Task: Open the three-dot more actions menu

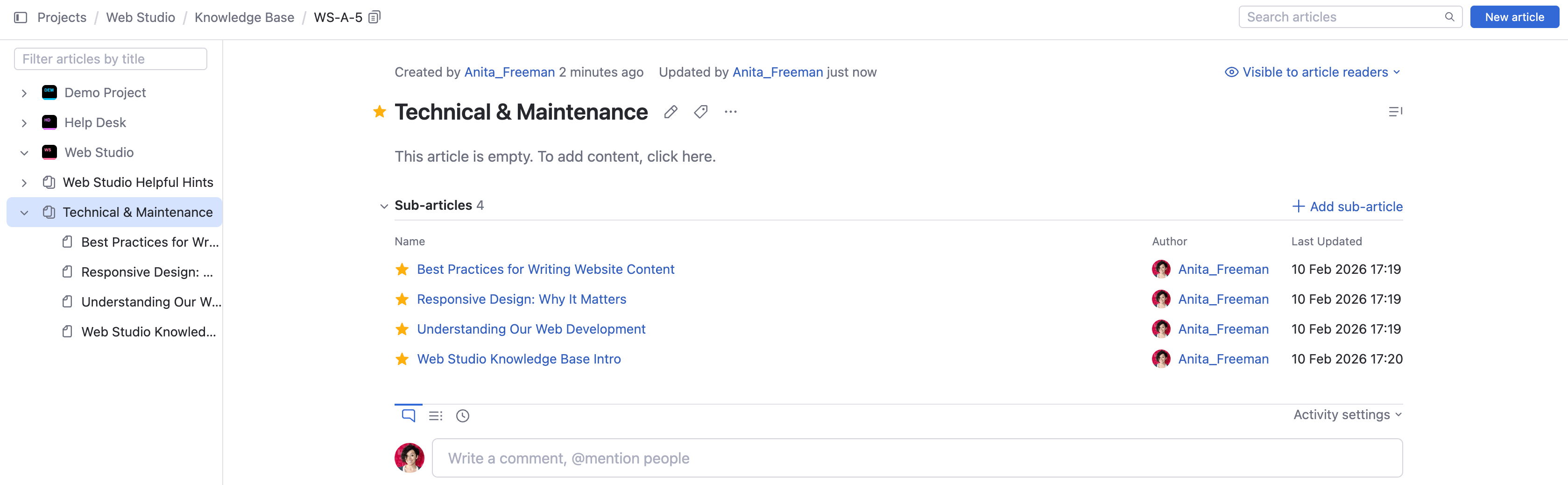Action: tap(730, 112)
